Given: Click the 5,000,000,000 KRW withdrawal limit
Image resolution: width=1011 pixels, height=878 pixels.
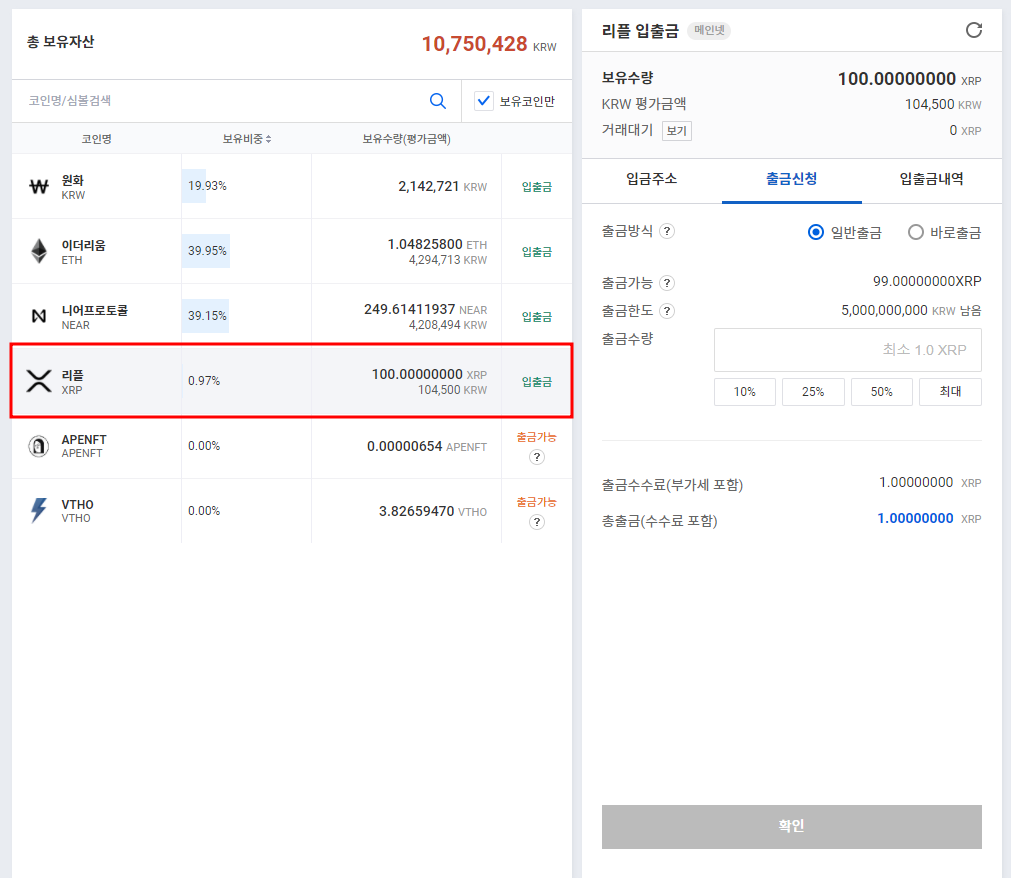Looking at the screenshot, I should [885, 310].
